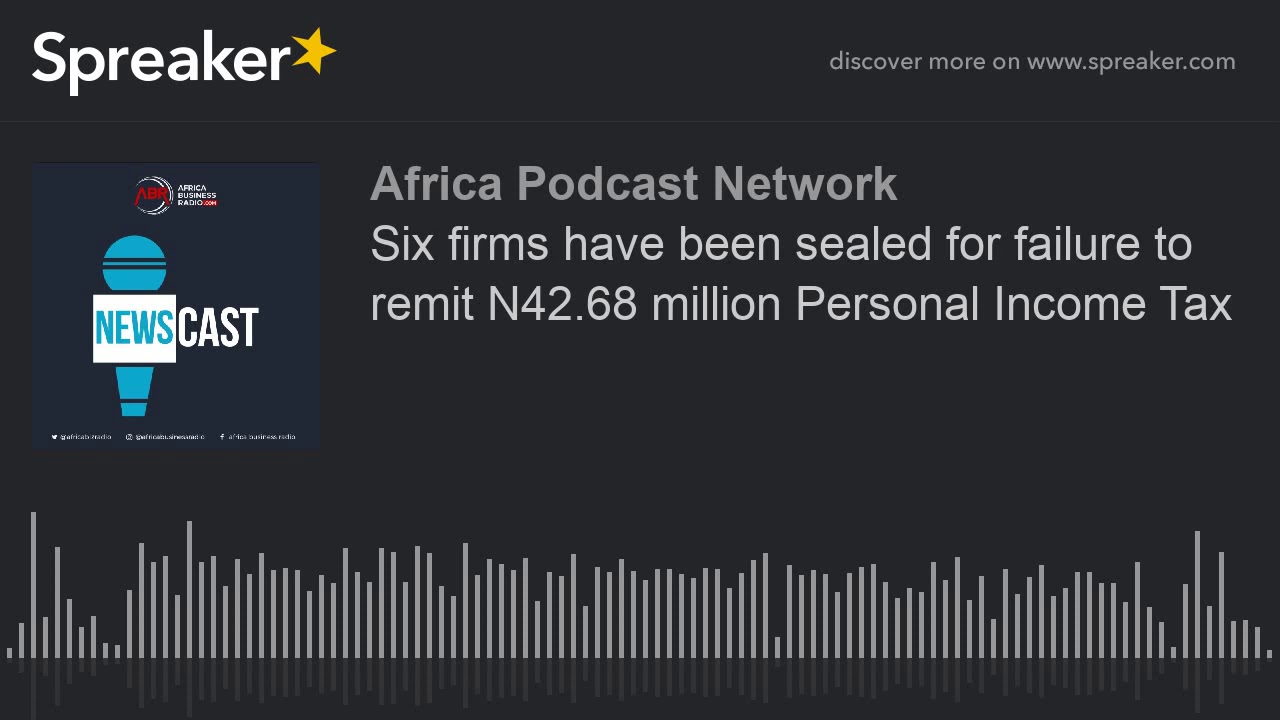Seek to the start of the waveform

click(x=10, y=653)
